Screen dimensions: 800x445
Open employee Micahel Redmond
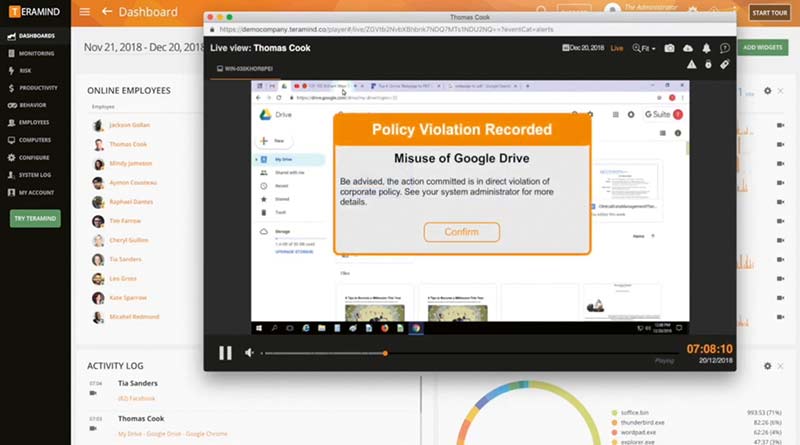134,317
